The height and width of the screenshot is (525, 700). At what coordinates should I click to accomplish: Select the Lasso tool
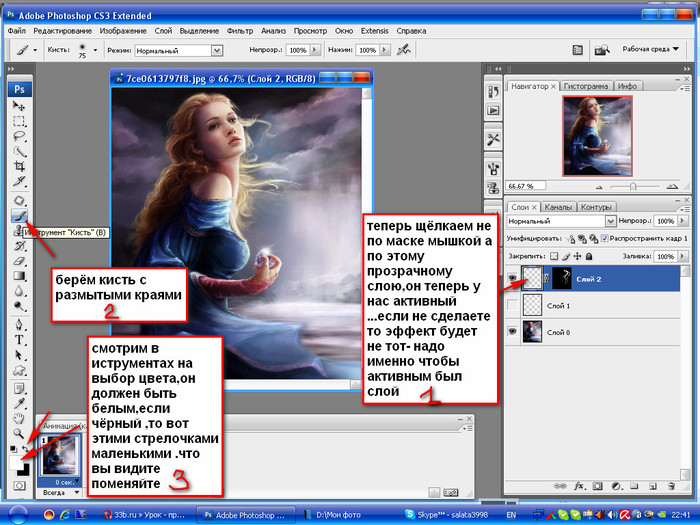click(19, 136)
